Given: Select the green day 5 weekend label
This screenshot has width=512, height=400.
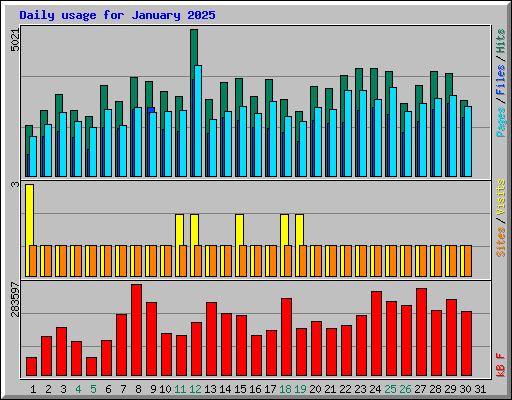Looking at the screenshot, I should 93,389.
